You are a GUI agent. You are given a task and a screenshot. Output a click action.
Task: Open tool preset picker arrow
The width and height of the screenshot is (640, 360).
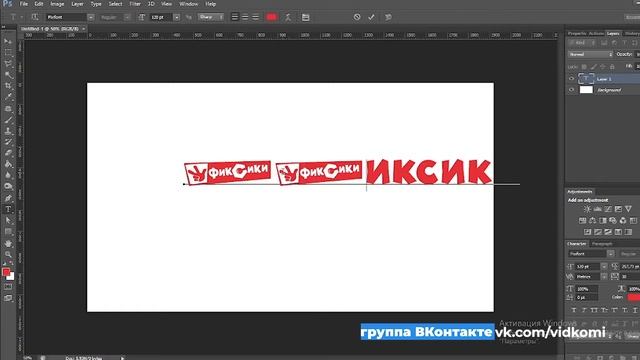(x=22, y=17)
